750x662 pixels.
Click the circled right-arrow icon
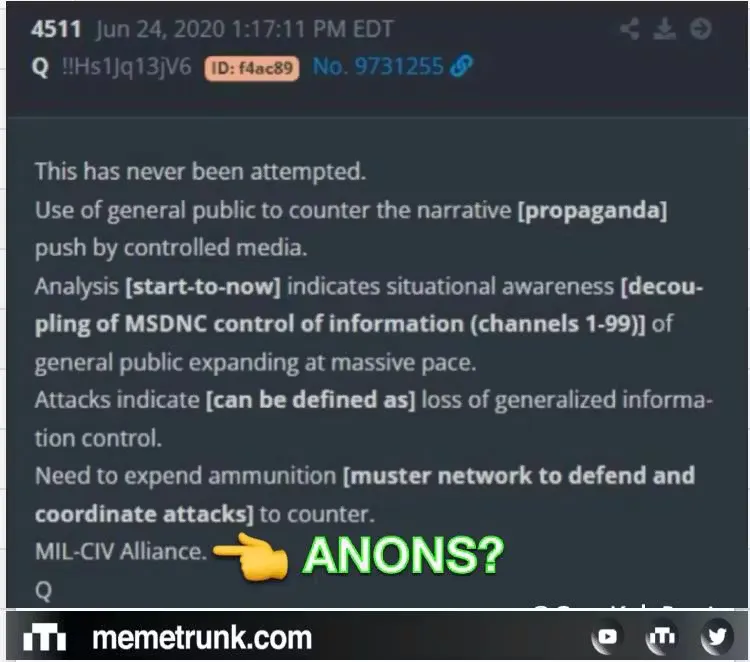[700, 29]
